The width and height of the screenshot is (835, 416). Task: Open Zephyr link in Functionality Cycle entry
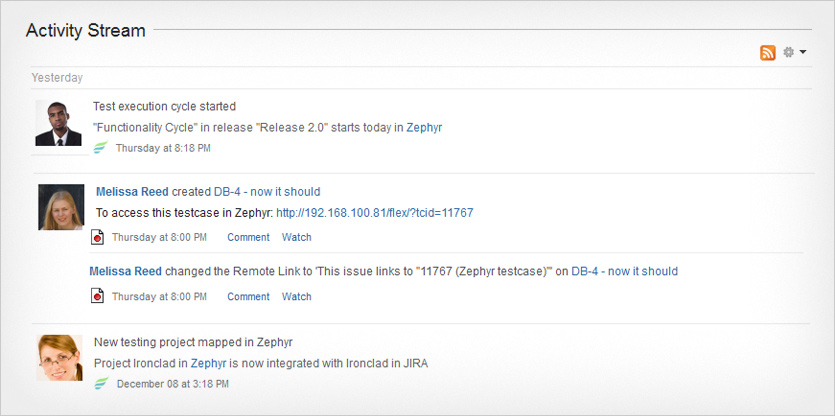click(x=424, y=128)
